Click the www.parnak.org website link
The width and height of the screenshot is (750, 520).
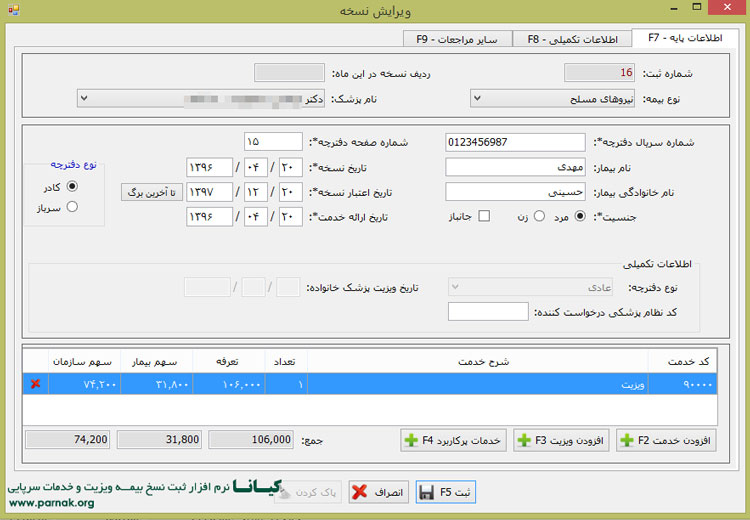[x=50, y=504]
